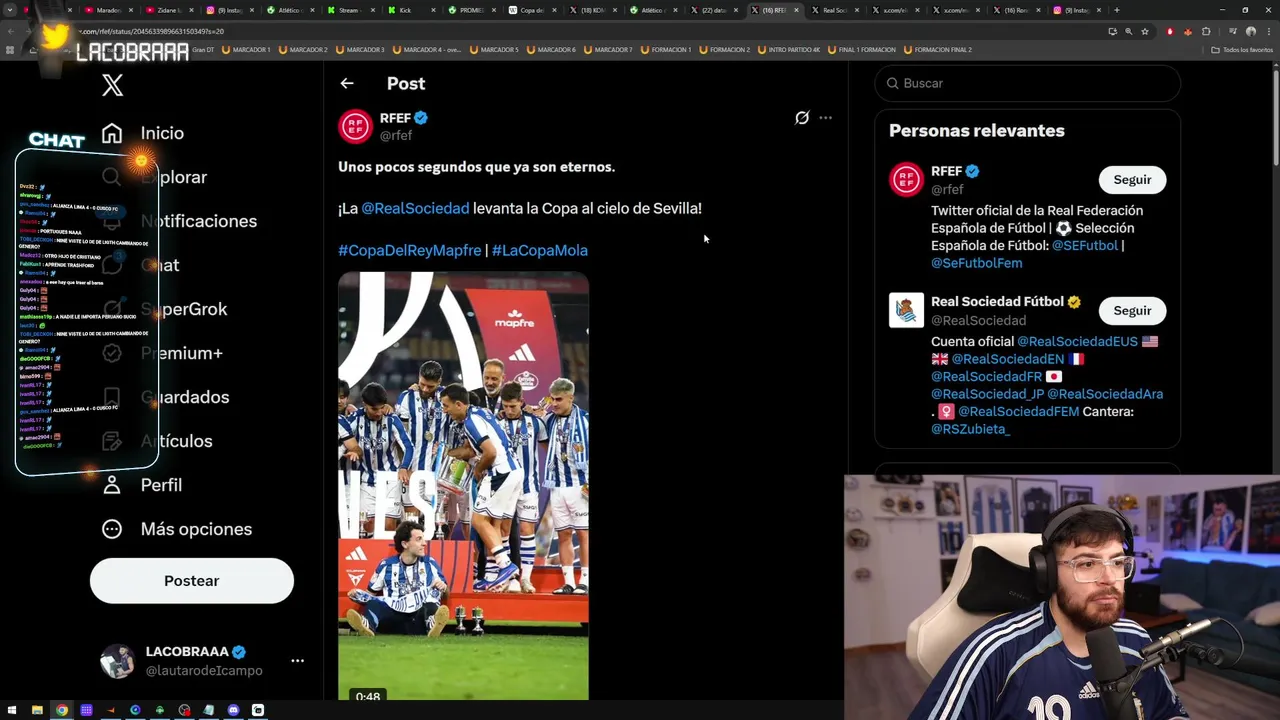Viewport: 1280px width, 720px height.
Task: Open the @SEFutbol link
Action: 1085,245
